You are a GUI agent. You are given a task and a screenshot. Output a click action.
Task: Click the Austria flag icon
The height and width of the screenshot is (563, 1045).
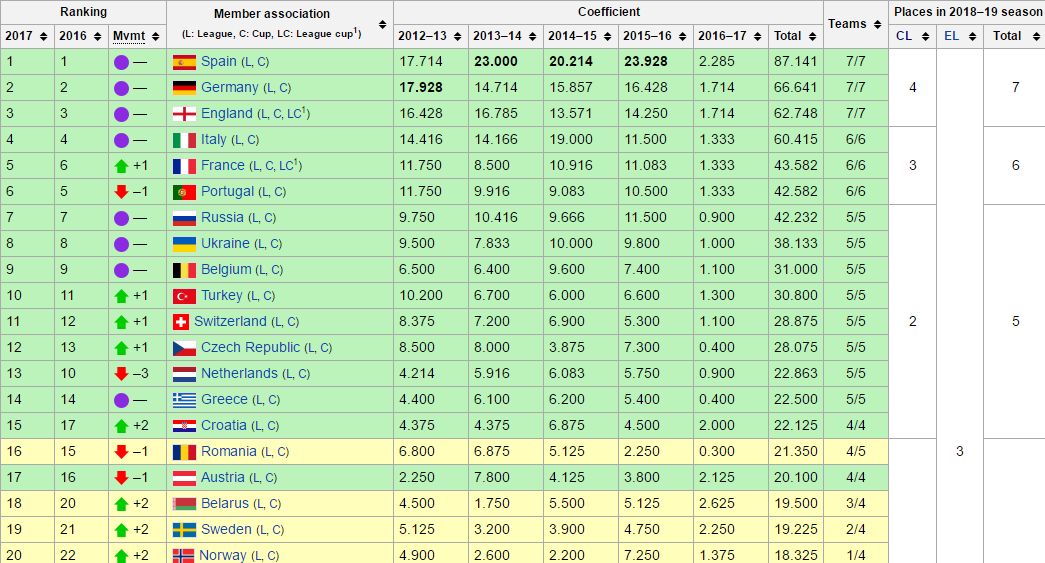(x=184, y=478)
